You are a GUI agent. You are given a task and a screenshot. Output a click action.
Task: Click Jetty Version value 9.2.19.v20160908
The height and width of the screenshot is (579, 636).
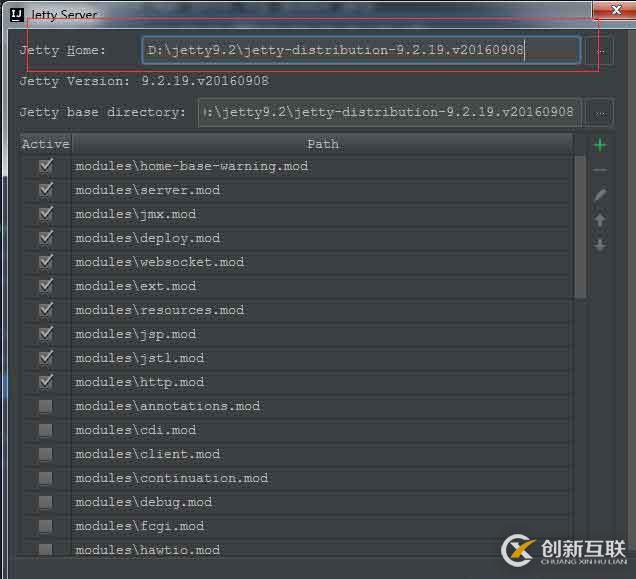(x=205, y=81)
